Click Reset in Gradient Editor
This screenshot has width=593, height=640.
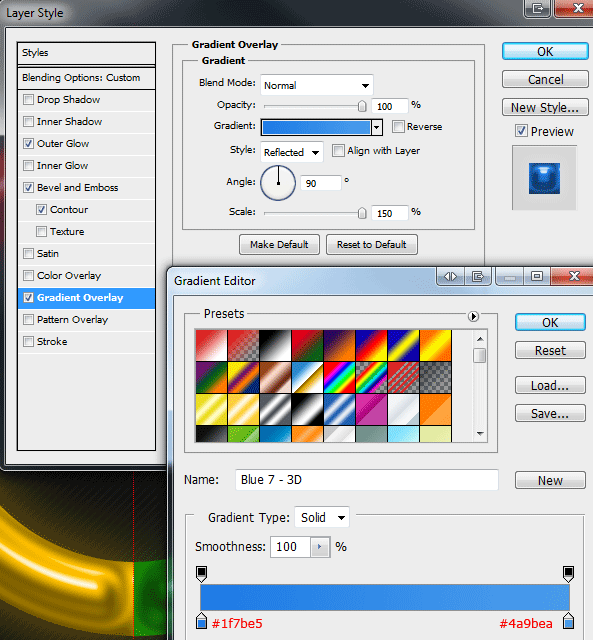point(550,351)
